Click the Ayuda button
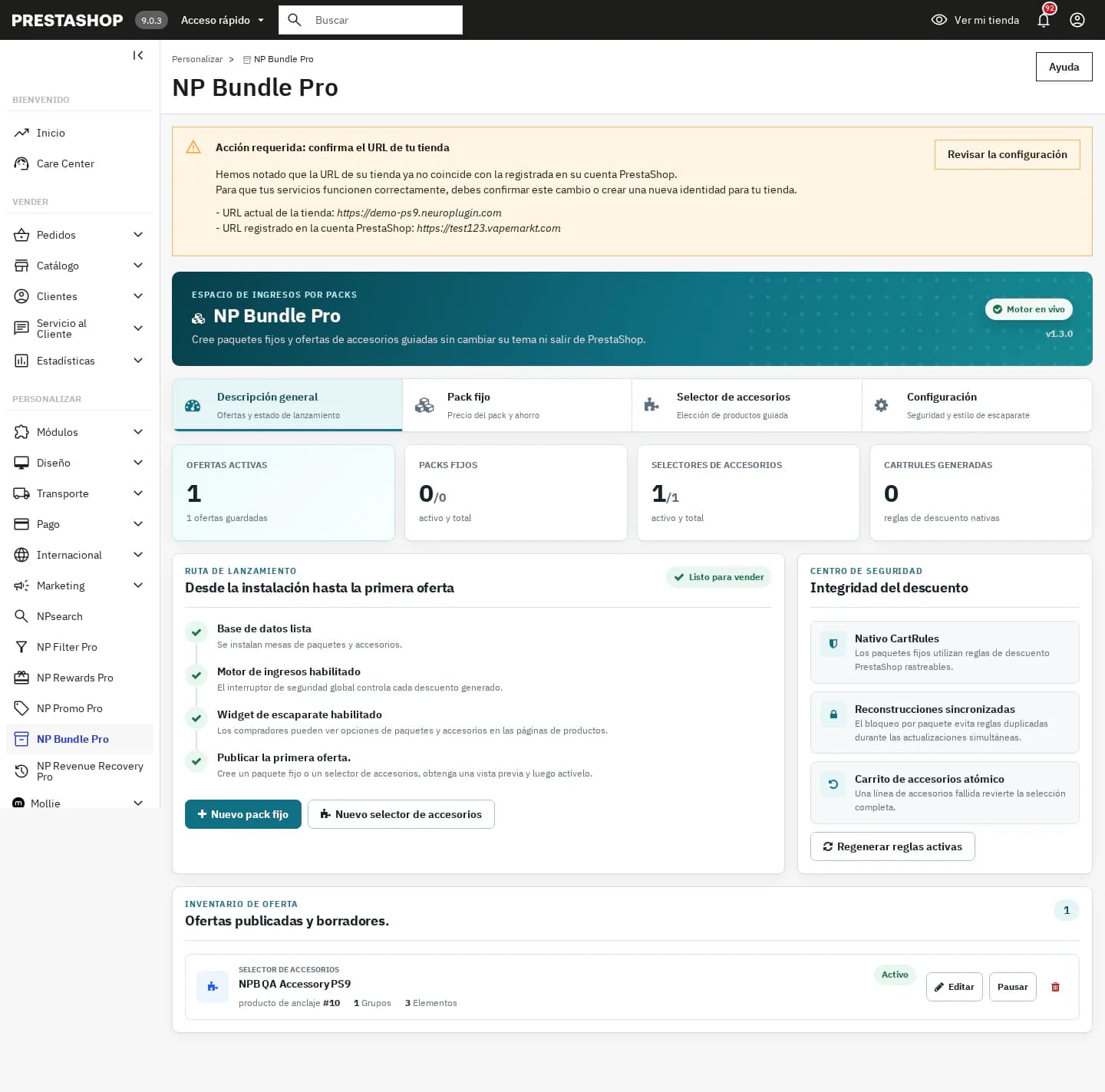This screenshot has width=1105, height=1092. [1064, 67]
